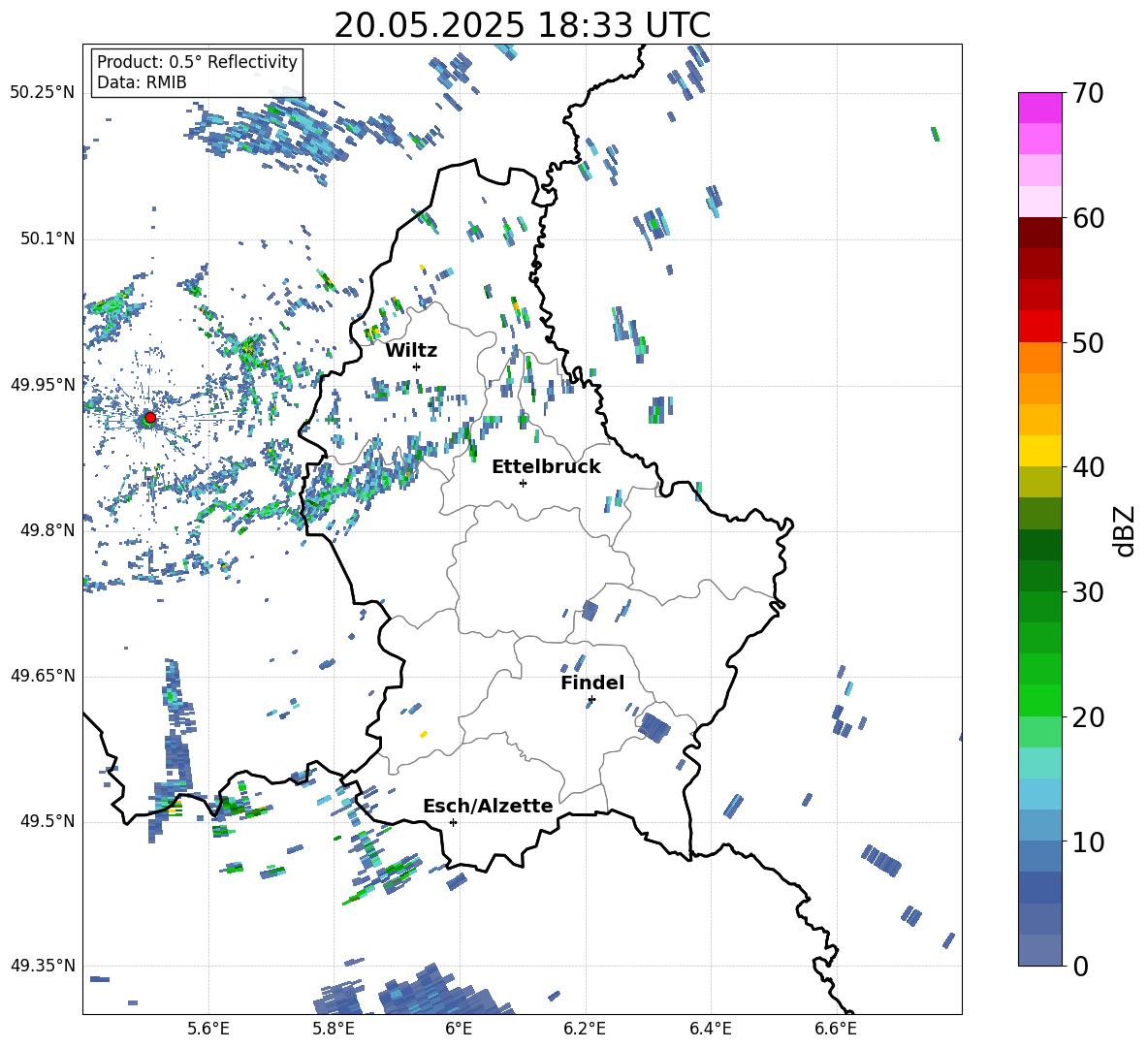
Task: Click the 49.35°N latitude label
Action: coord(43,966)
